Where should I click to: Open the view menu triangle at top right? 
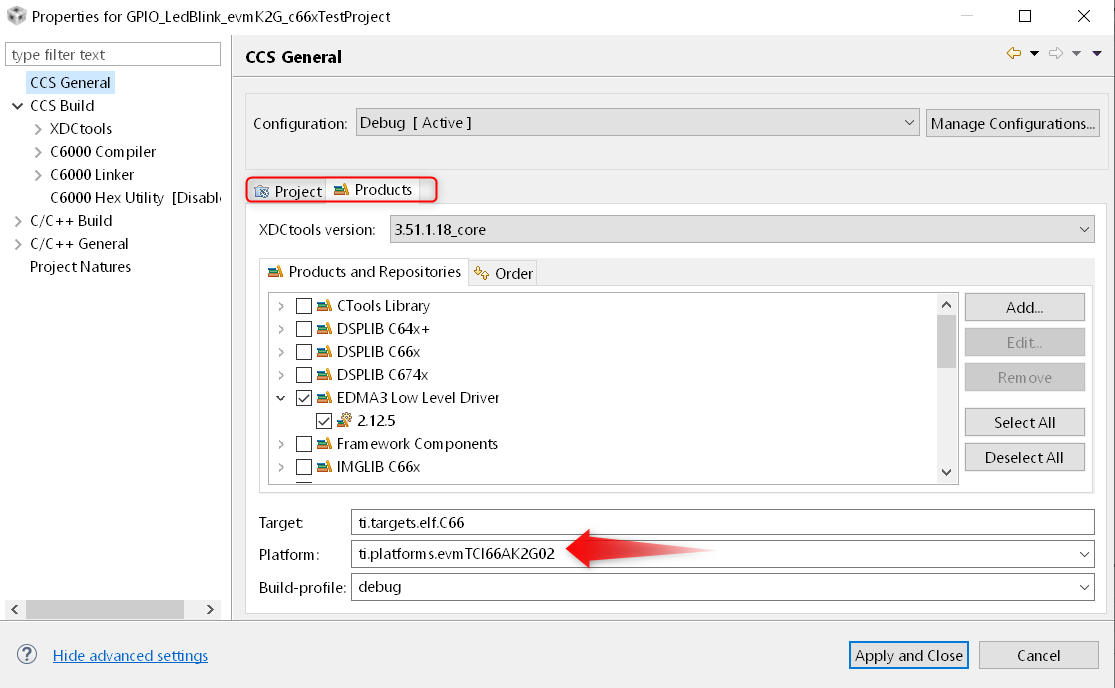coord(1097,54)
